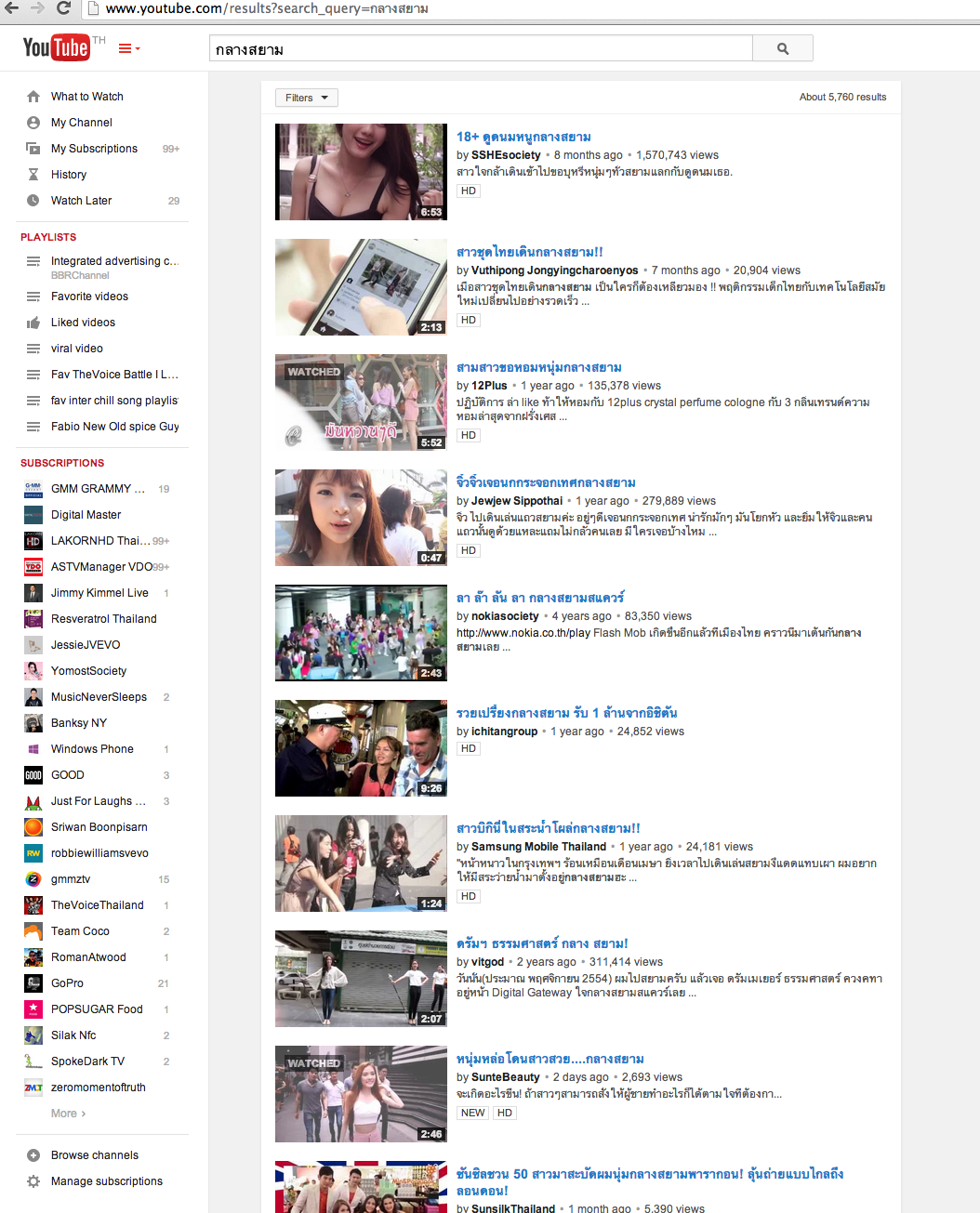Open My Subscriptions in sidebar
Viewport: 980px width, 1213px height.
(x=94, y=149)
